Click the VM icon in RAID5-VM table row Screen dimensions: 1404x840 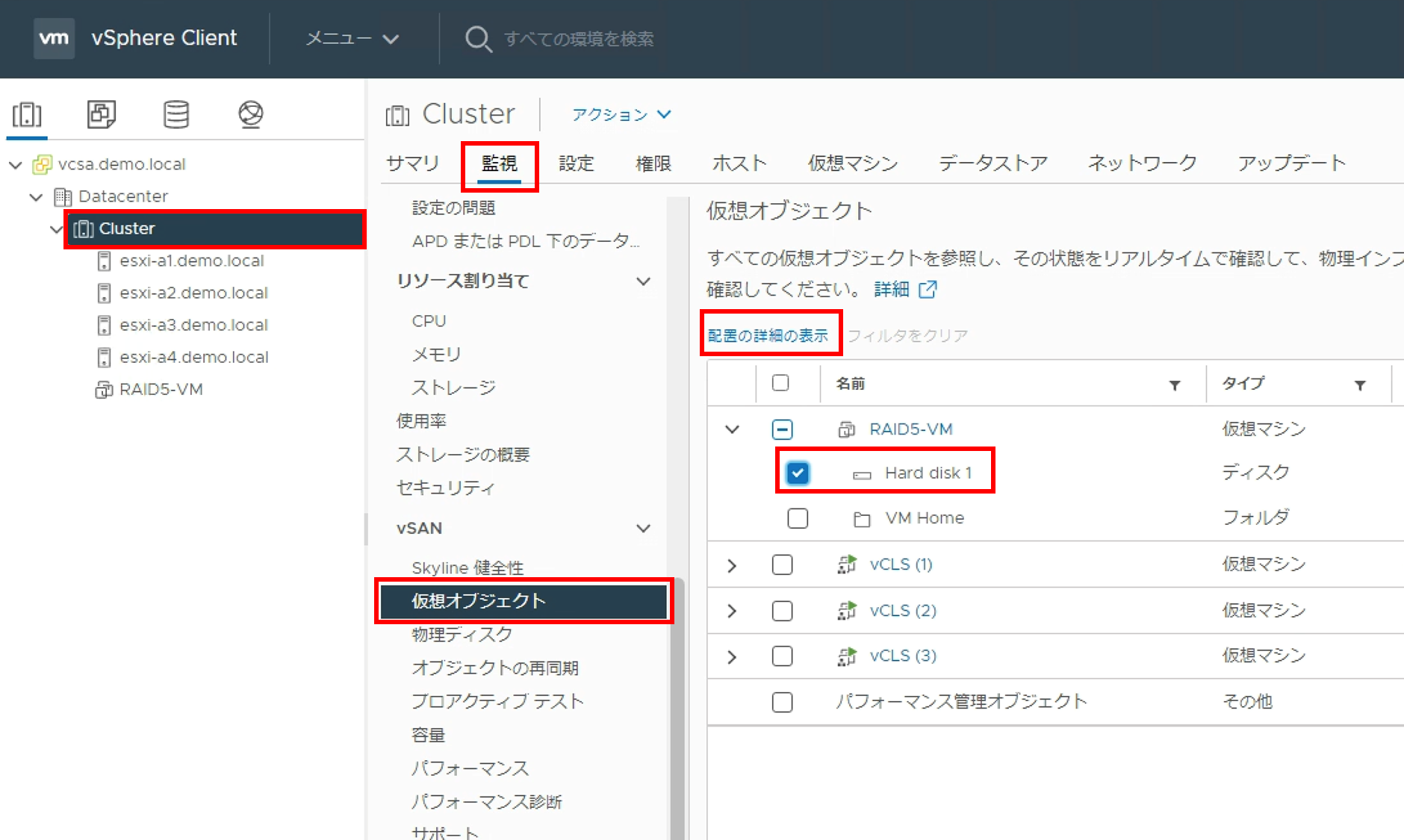pos(847,429)
